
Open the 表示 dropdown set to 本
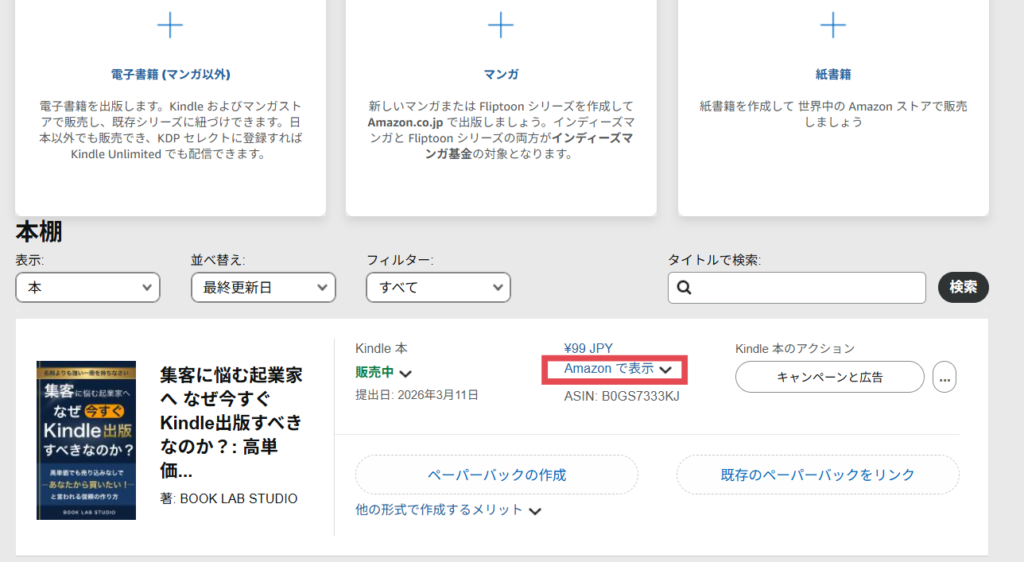pyautogui.click(x=88, y=288)
